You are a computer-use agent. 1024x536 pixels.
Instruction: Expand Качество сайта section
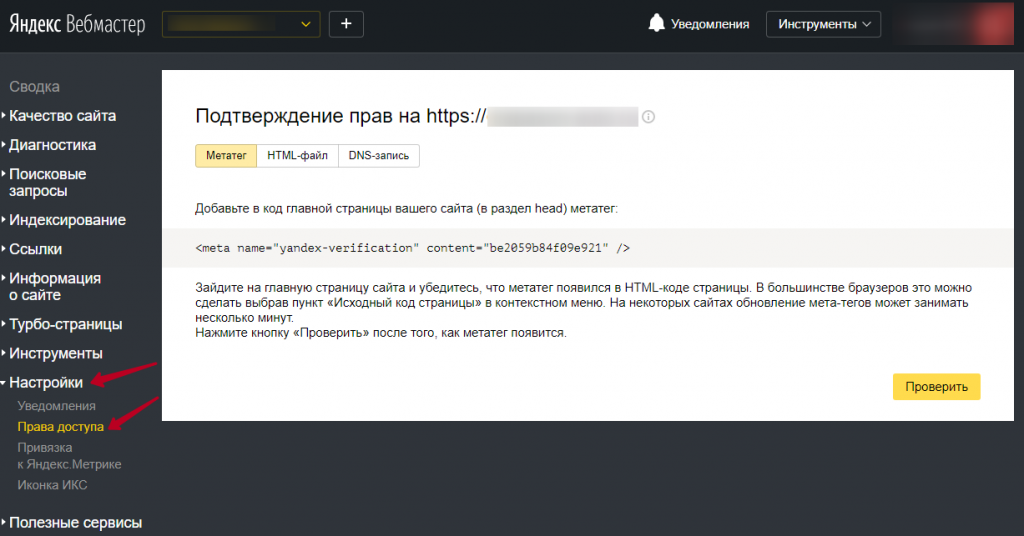coord(62,116)
